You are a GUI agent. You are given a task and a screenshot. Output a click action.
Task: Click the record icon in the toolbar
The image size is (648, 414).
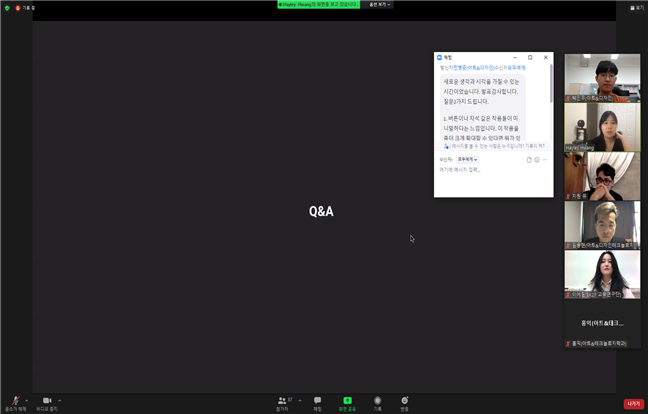coord(377,401)
